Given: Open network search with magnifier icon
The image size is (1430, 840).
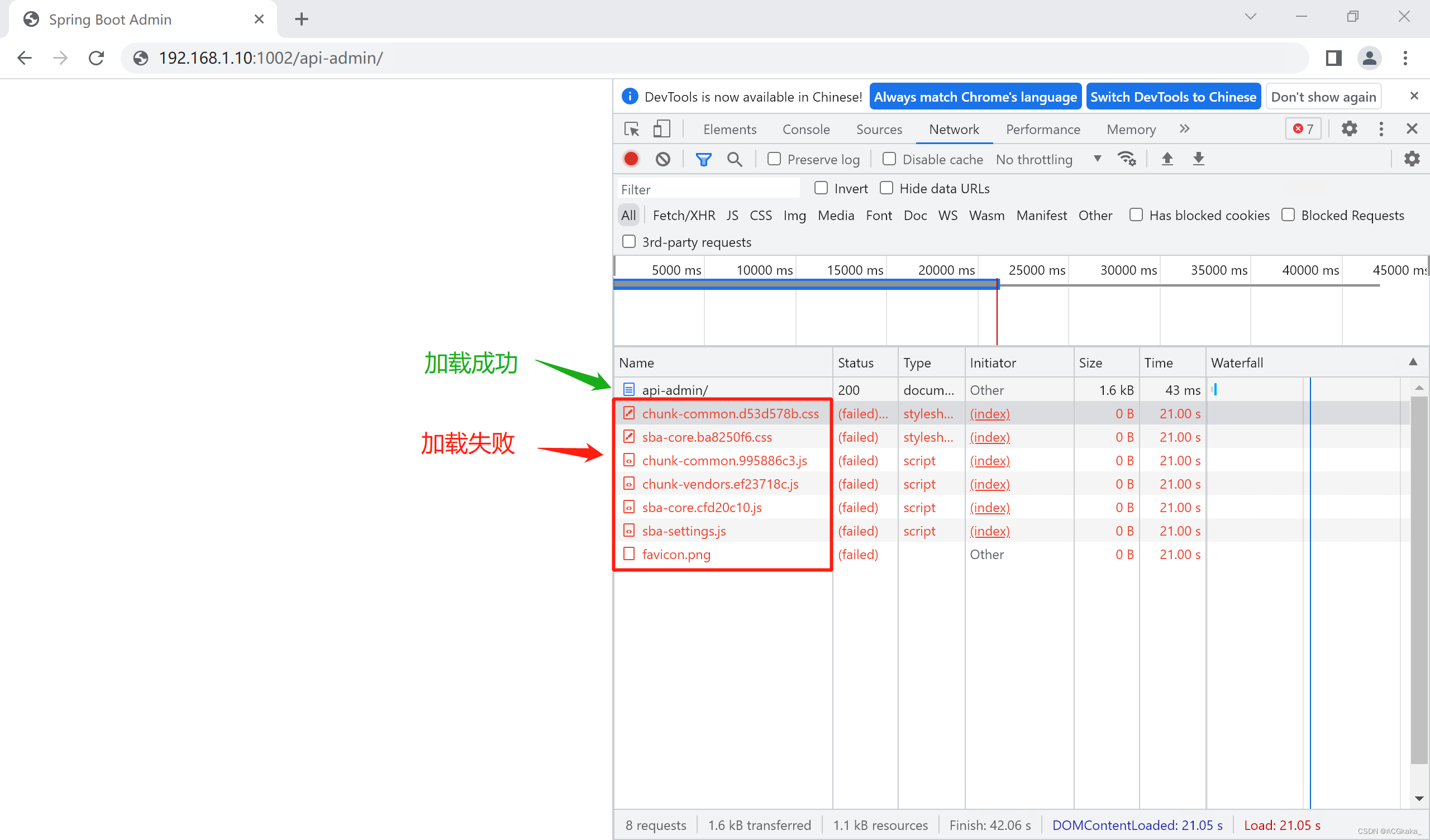Looking at the screenshot, I should (x=735, y=159).
